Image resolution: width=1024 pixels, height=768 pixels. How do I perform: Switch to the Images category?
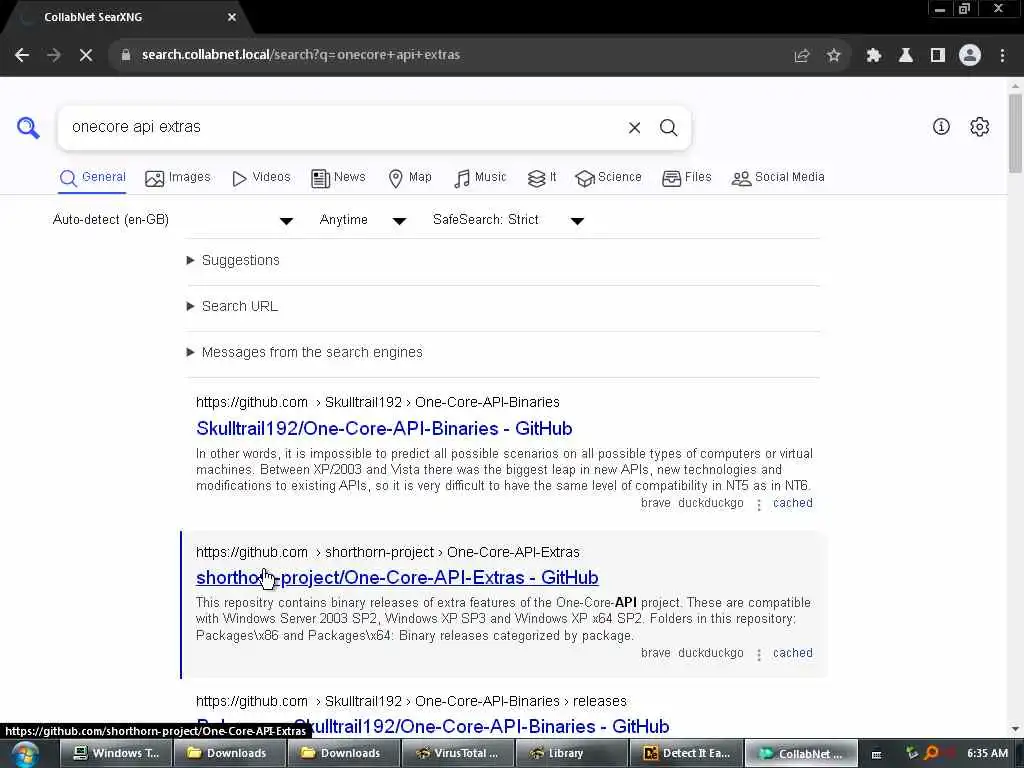(x=178, y=178)
